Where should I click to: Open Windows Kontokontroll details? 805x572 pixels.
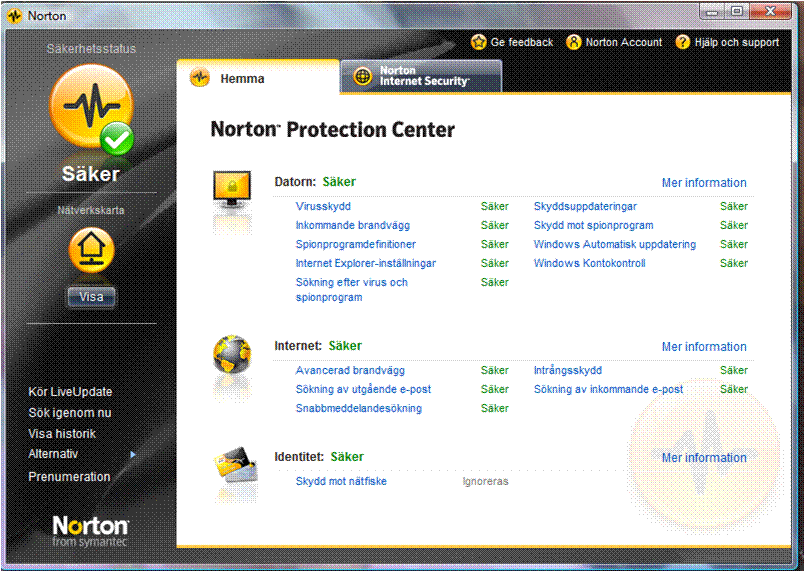(x=589, y=263)
